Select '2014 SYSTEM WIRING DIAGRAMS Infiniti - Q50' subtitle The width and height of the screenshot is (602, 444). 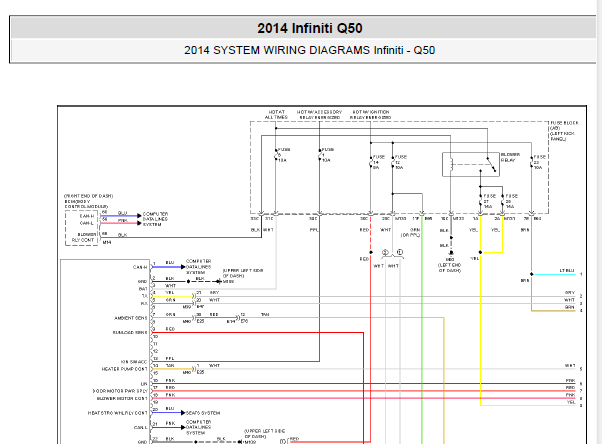click(309, 50)
